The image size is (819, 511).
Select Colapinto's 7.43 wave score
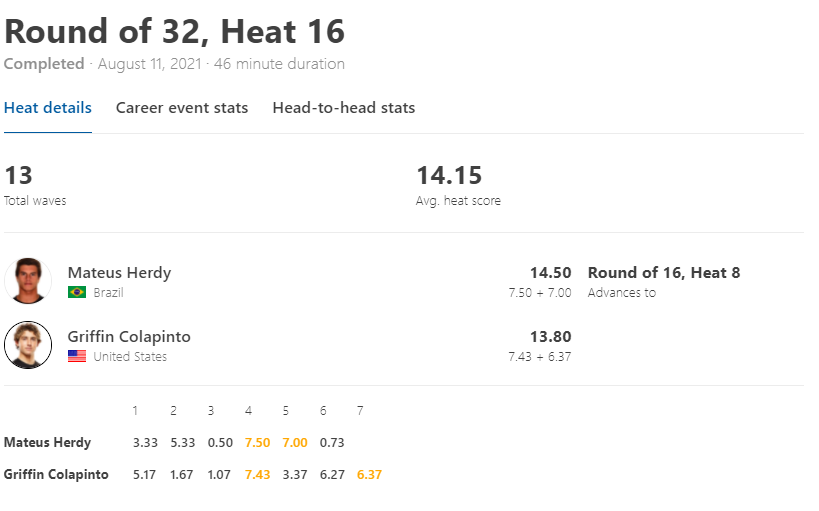pos(258,475)
